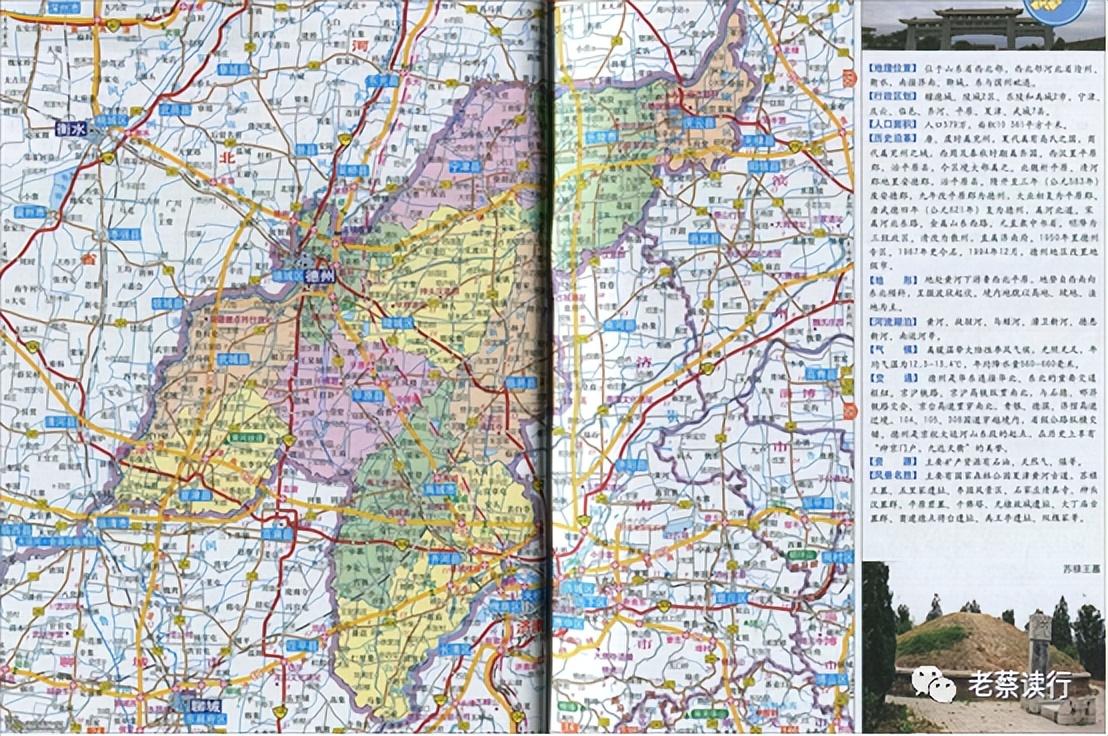Click the 老蔡读行 watermark text
The width and height of the screenshot is (1108, 736).
(1019, 684)
